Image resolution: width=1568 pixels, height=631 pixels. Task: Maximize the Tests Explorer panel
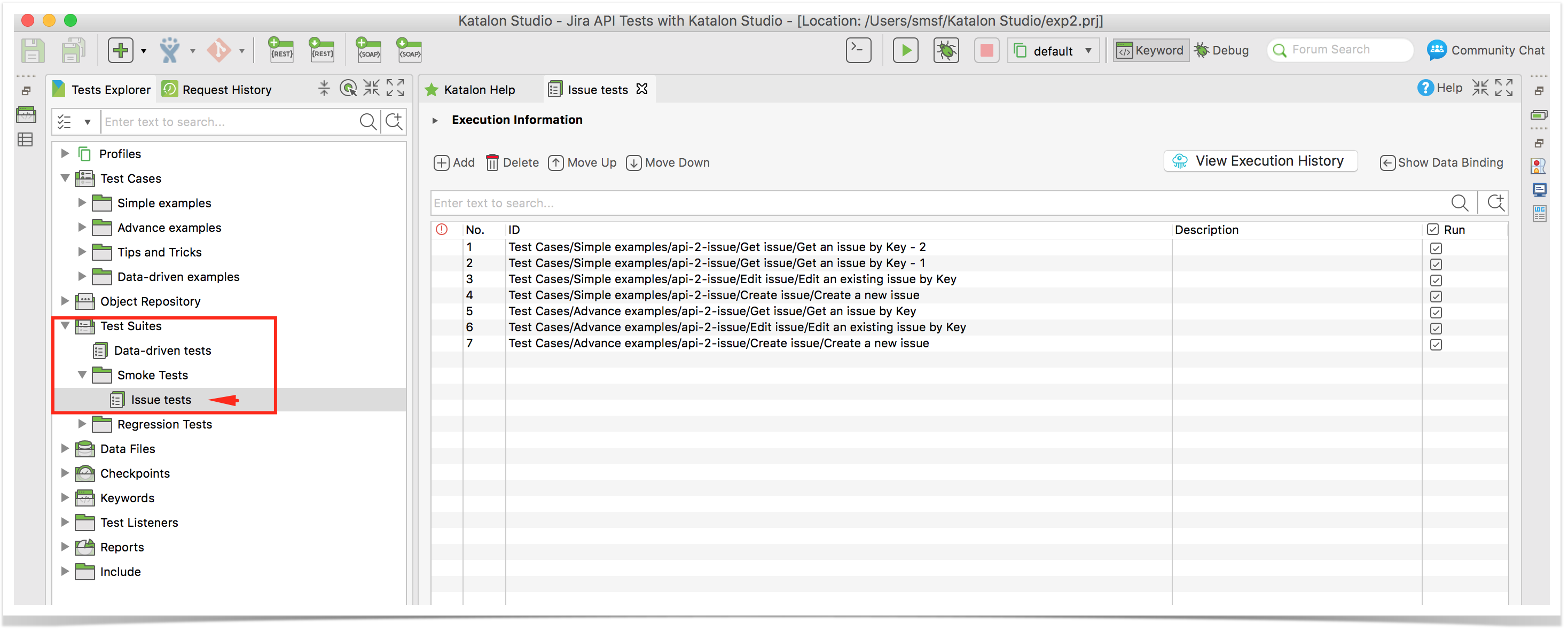(396, 89)
